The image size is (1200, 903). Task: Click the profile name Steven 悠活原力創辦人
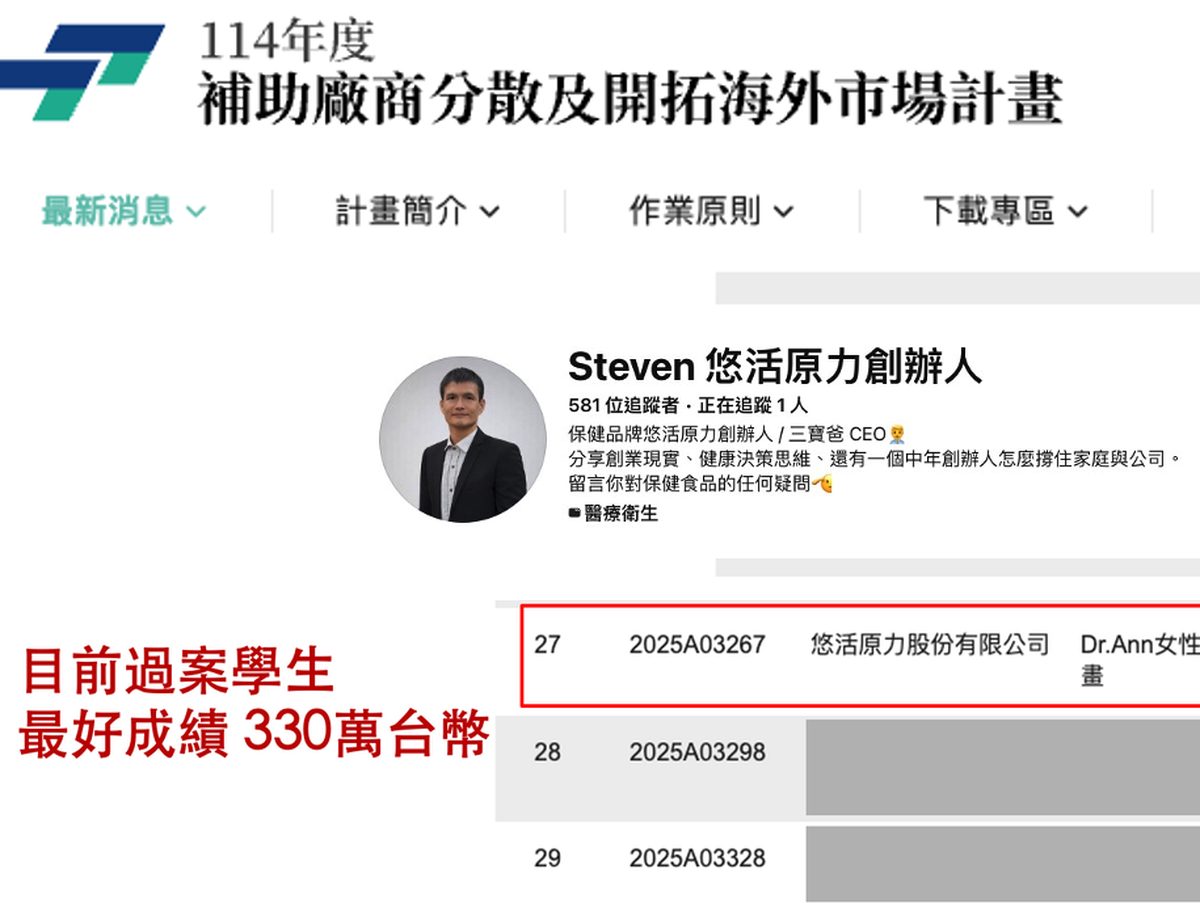(775, 367)
